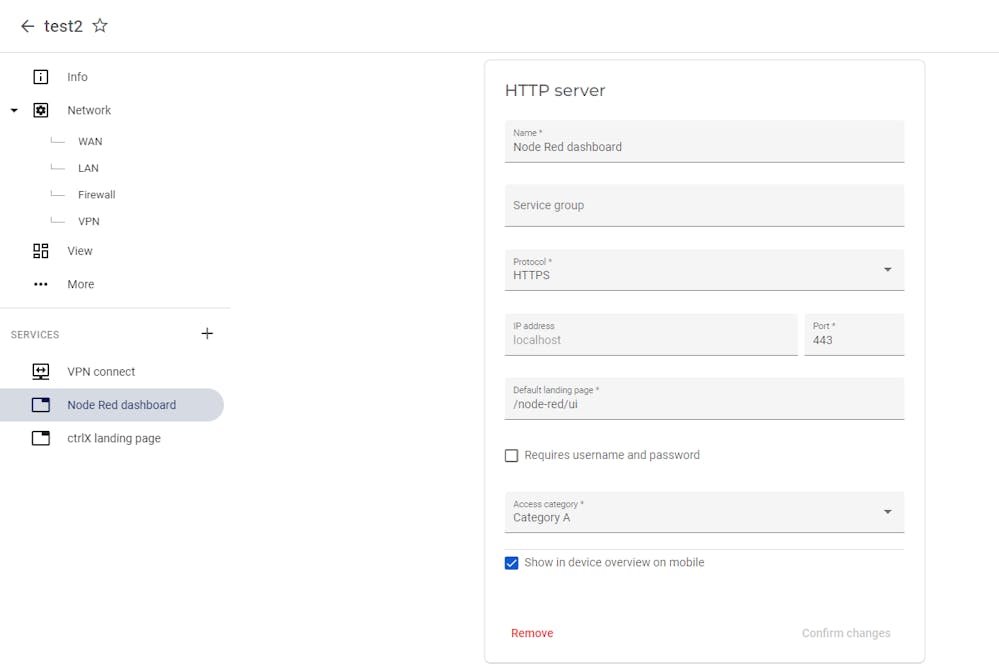
Task: Enable Requires username and password checkbox
Action: coord(512,456)
